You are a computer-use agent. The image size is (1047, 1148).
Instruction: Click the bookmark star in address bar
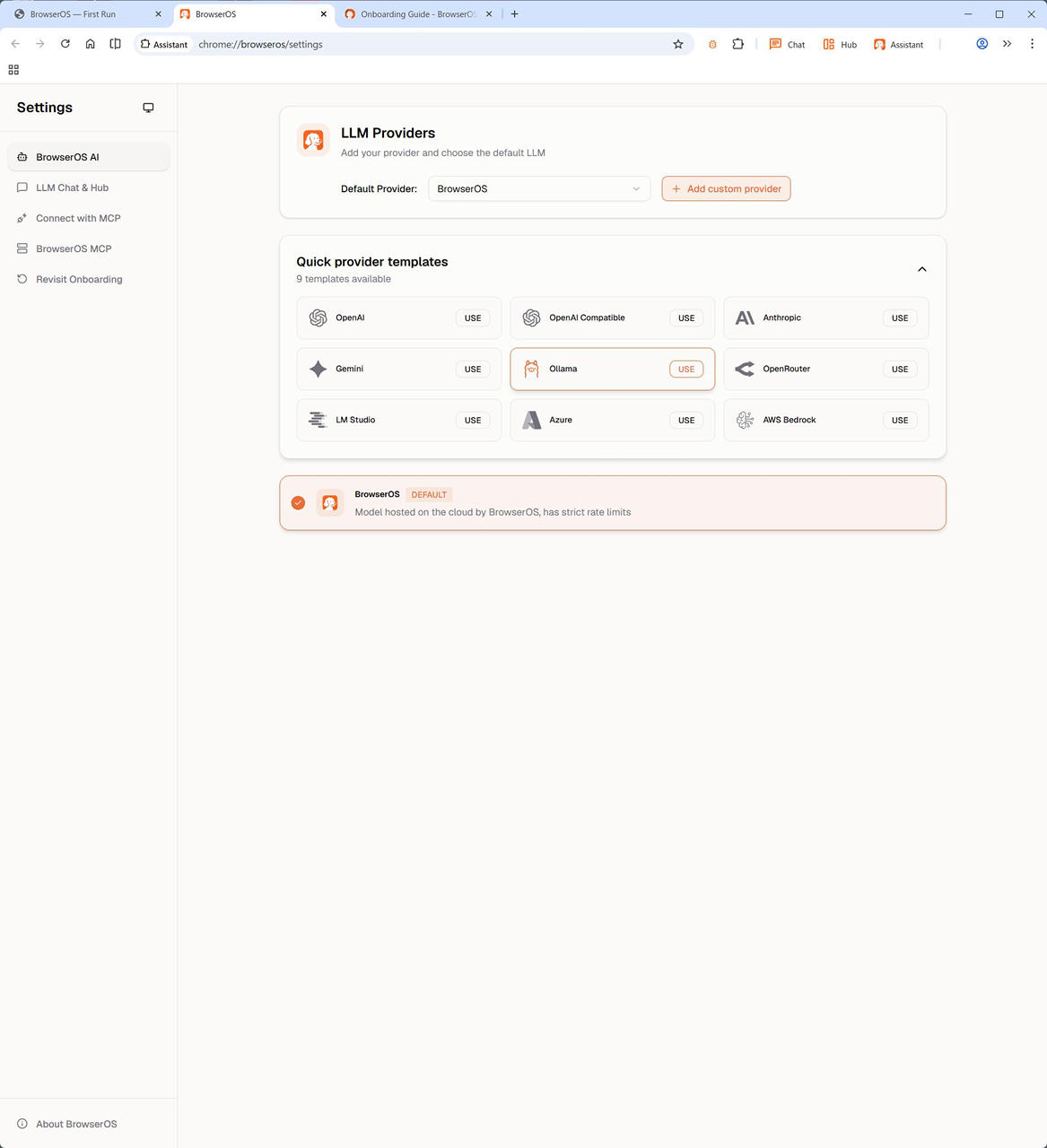(678, 44)
